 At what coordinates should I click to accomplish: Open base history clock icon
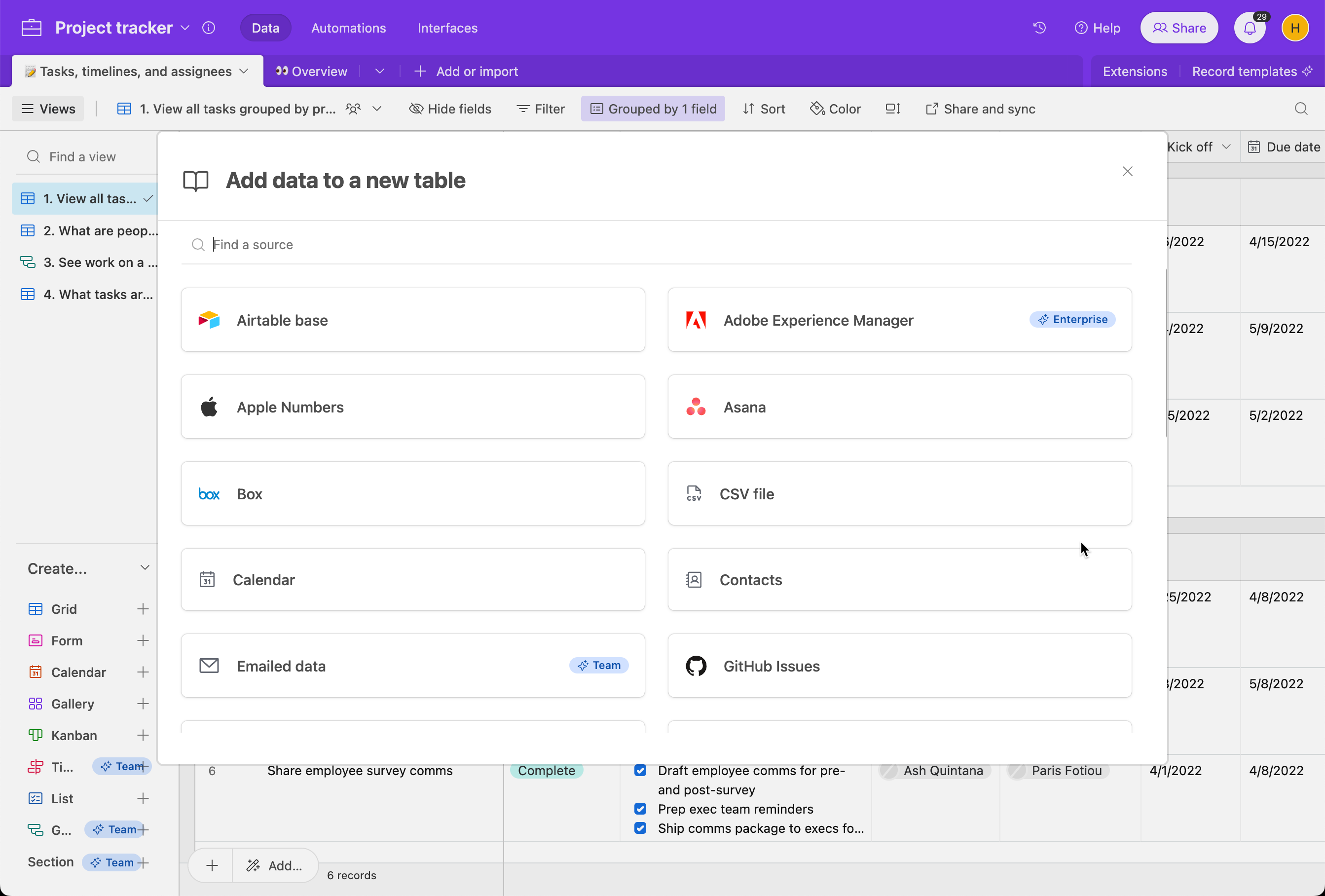click(1039, 27)
